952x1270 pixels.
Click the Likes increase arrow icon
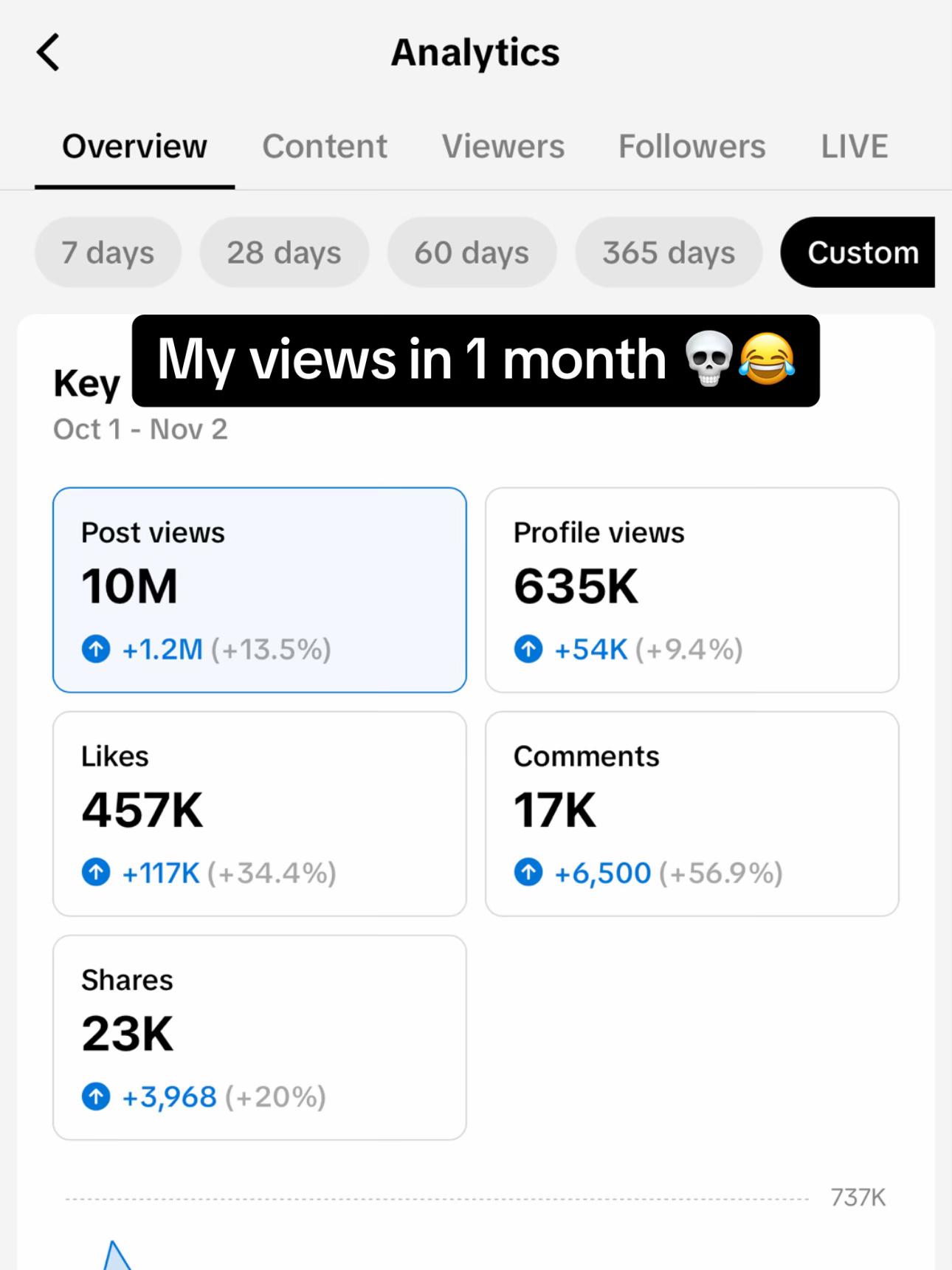click(96, 873)
